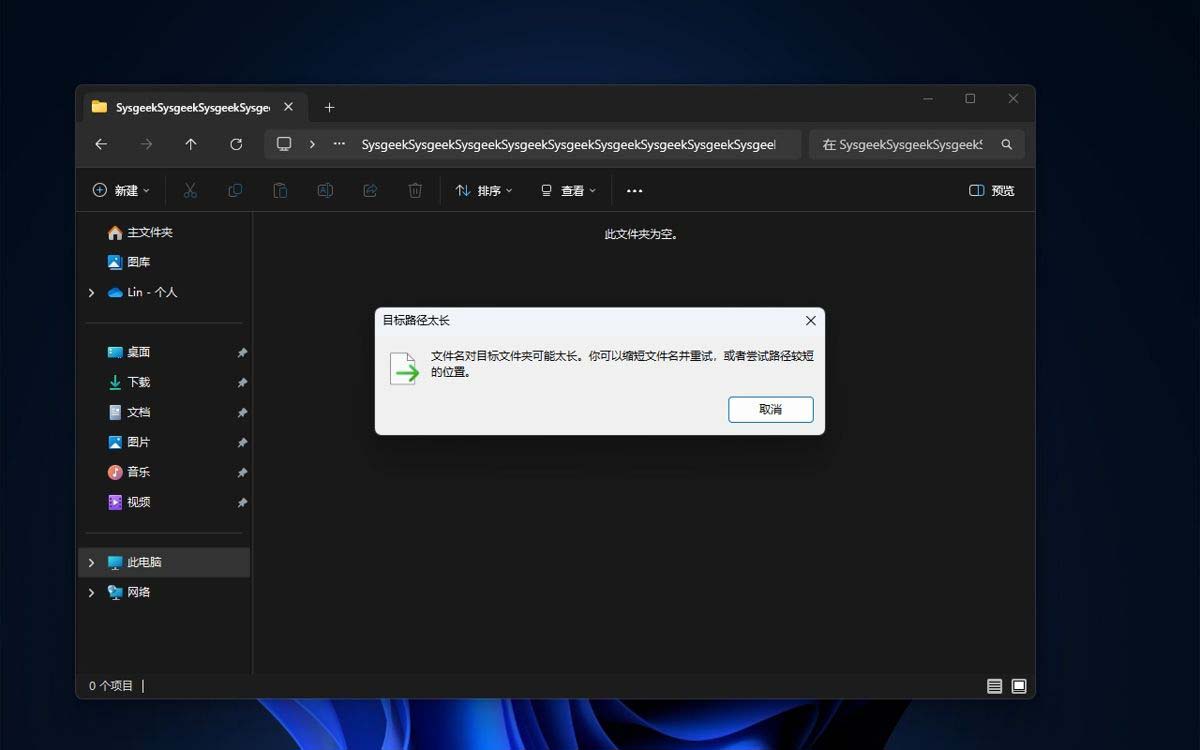Viewport: 1200px width, 750px height.
Task: Click the pin icon next to 音乐
Action: (242, 473)
